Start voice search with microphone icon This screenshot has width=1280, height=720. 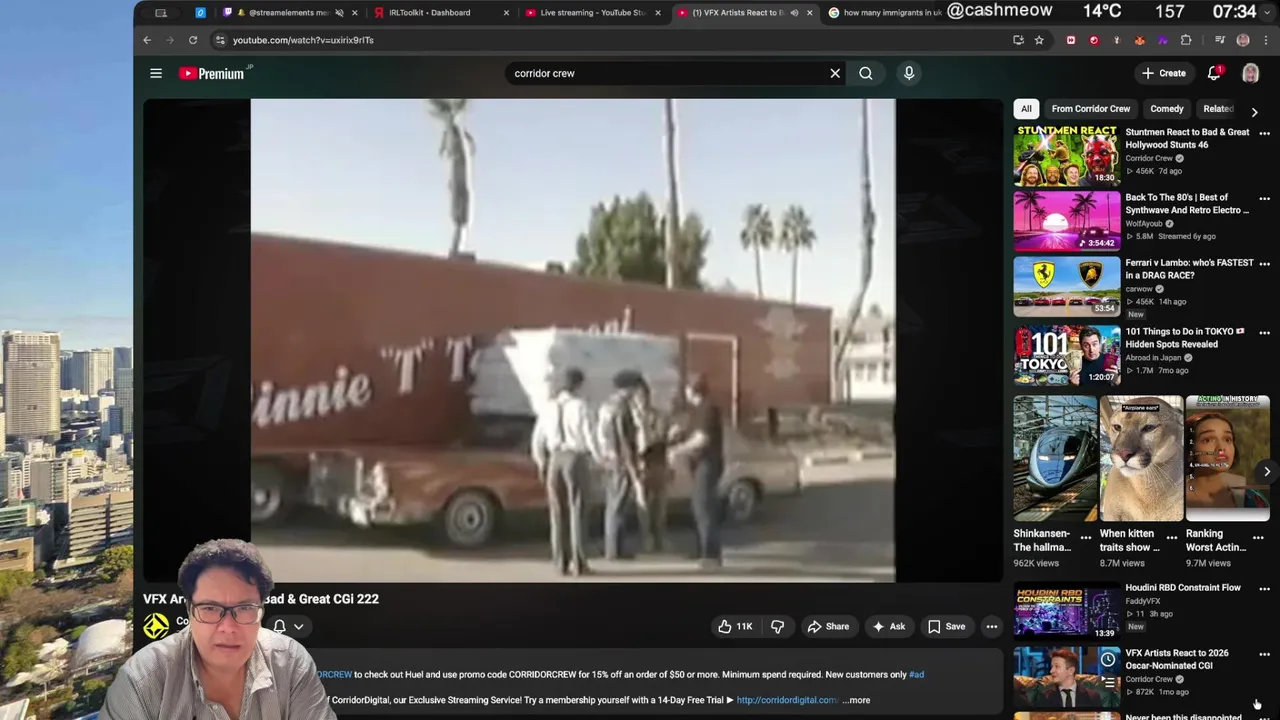point(909,73)
